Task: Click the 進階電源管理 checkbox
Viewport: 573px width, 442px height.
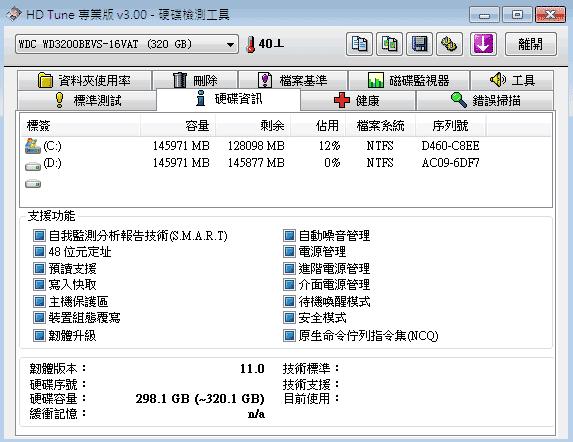Action: click(x=289, y=268)
